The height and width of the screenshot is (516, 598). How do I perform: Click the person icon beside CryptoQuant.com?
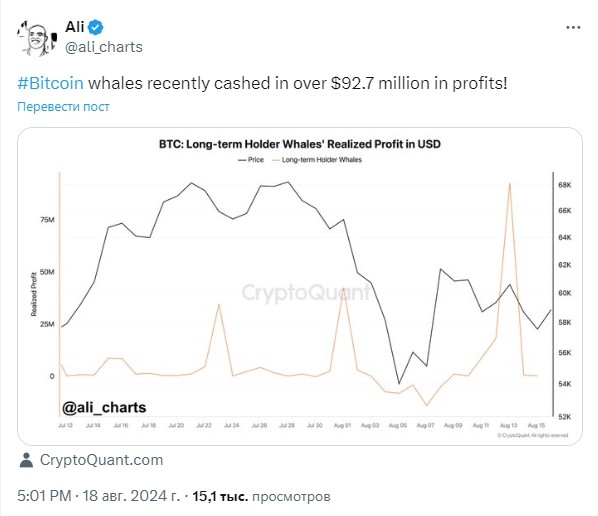point(26,460)
